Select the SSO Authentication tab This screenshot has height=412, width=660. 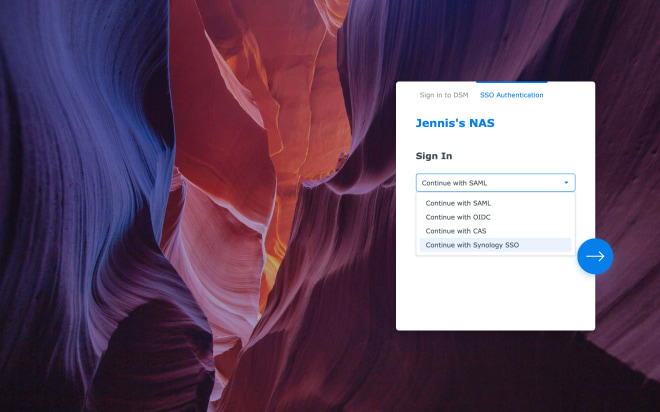[511, 95]
